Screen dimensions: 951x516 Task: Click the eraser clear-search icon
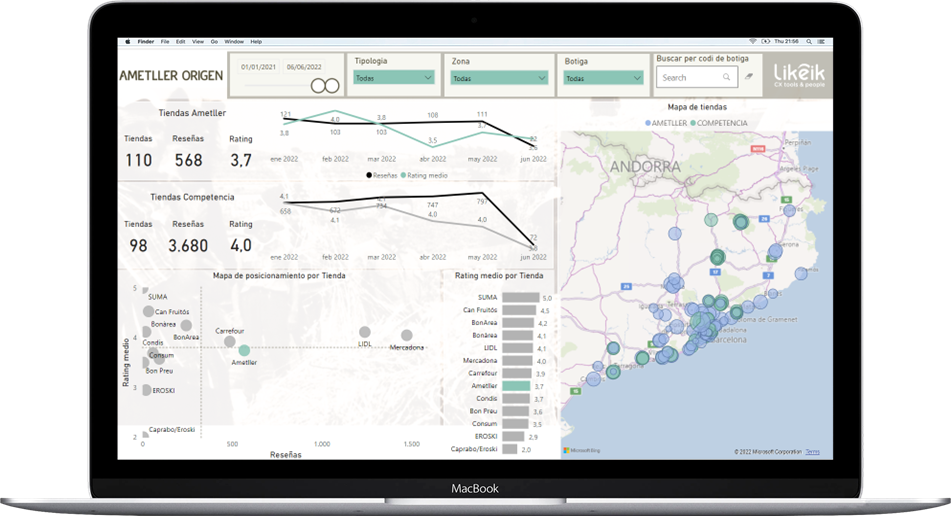(x=749, y=76)
